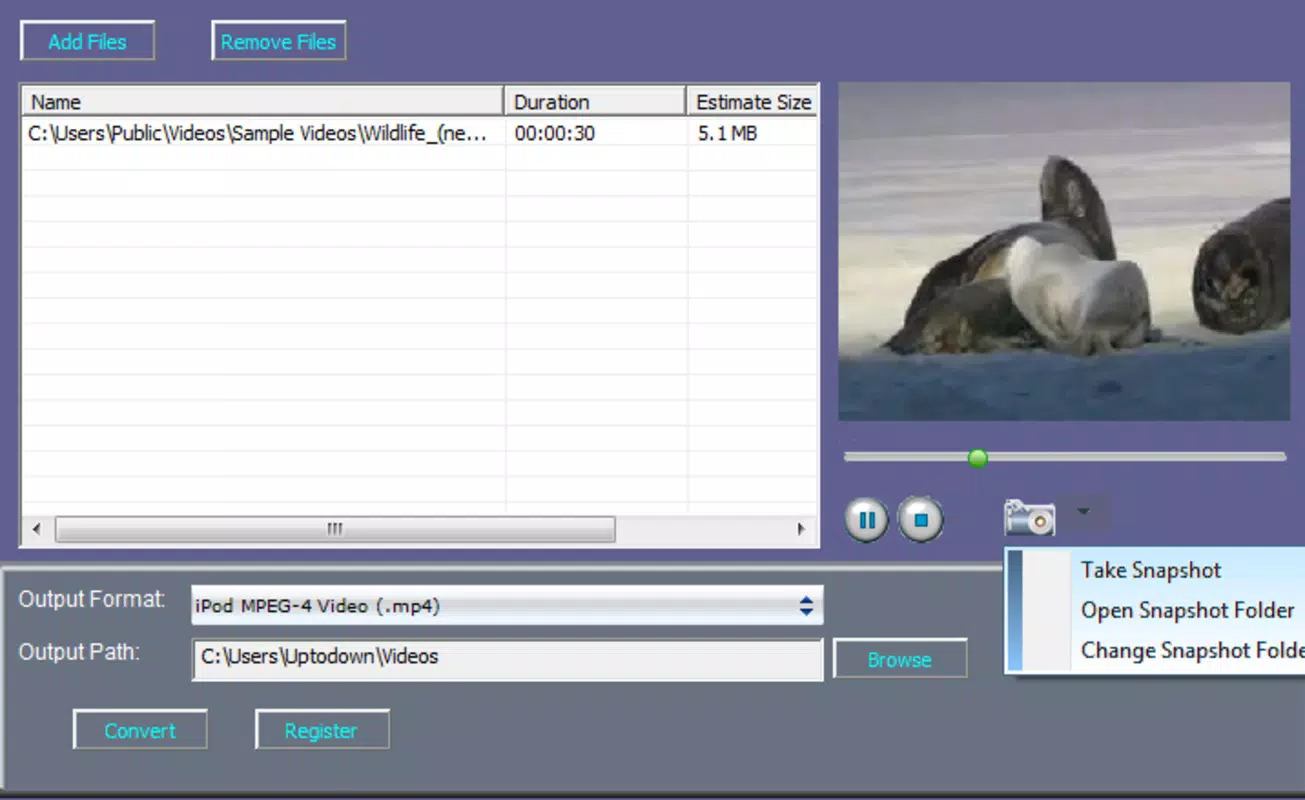Select Open Snapshot Folder menu entry
Viewport: 1305px width, 800px height.
click(1187, 610)
